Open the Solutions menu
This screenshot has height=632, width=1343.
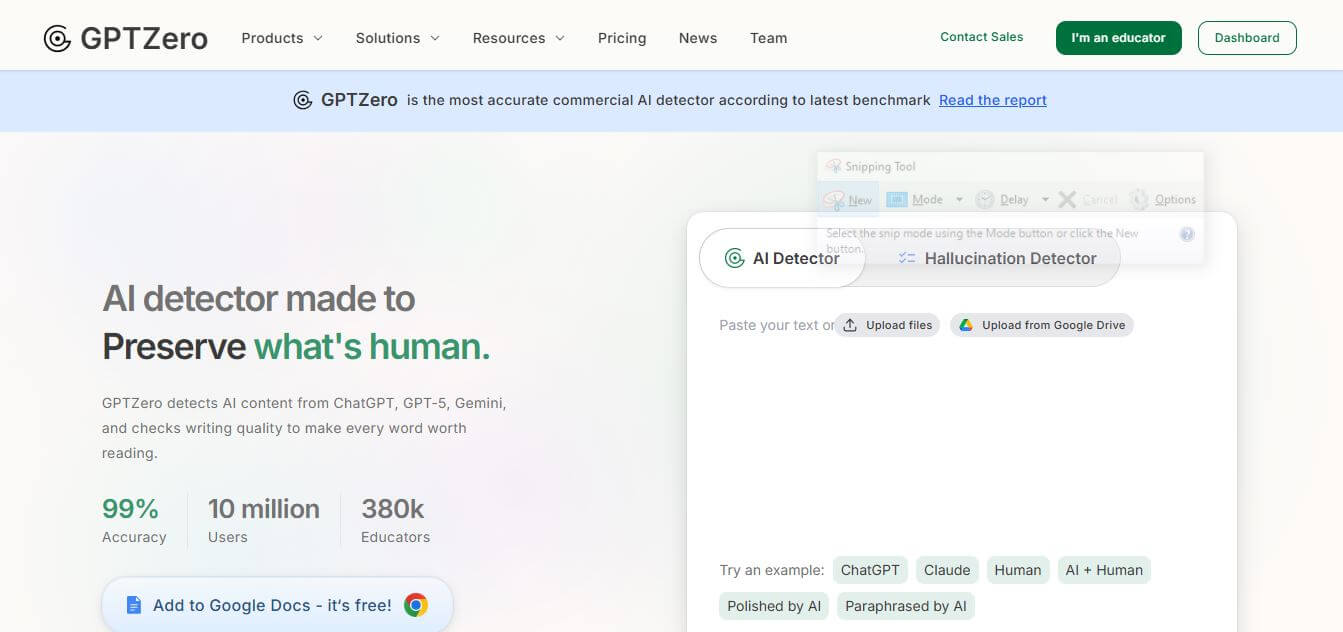pyautogui.click(x=396, y=37)
